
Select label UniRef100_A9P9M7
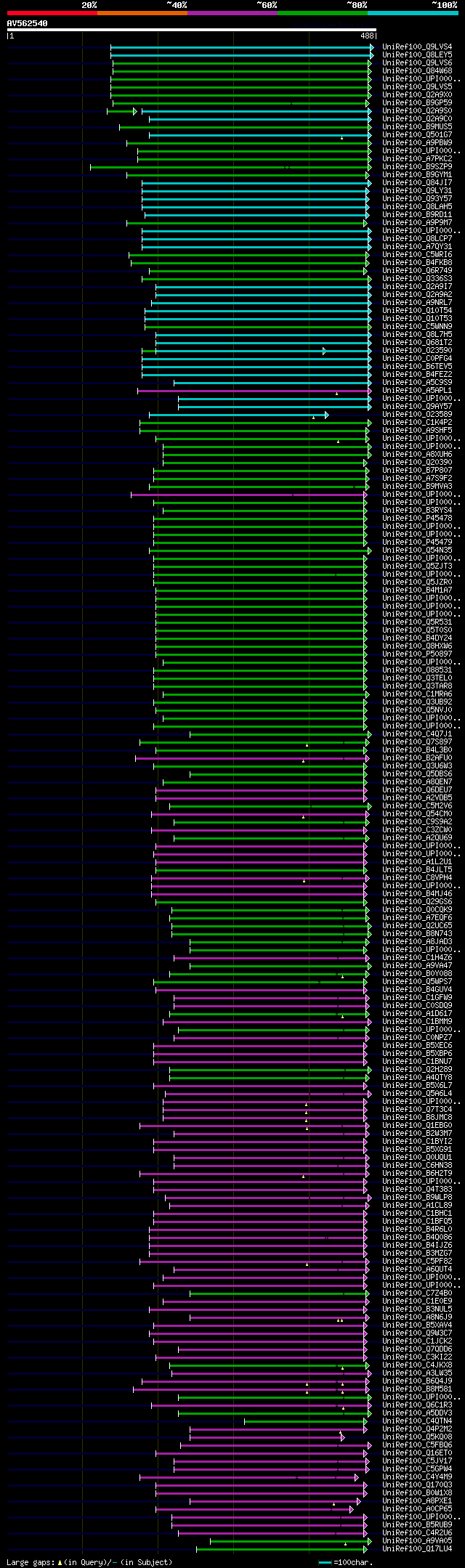(417, 223)
